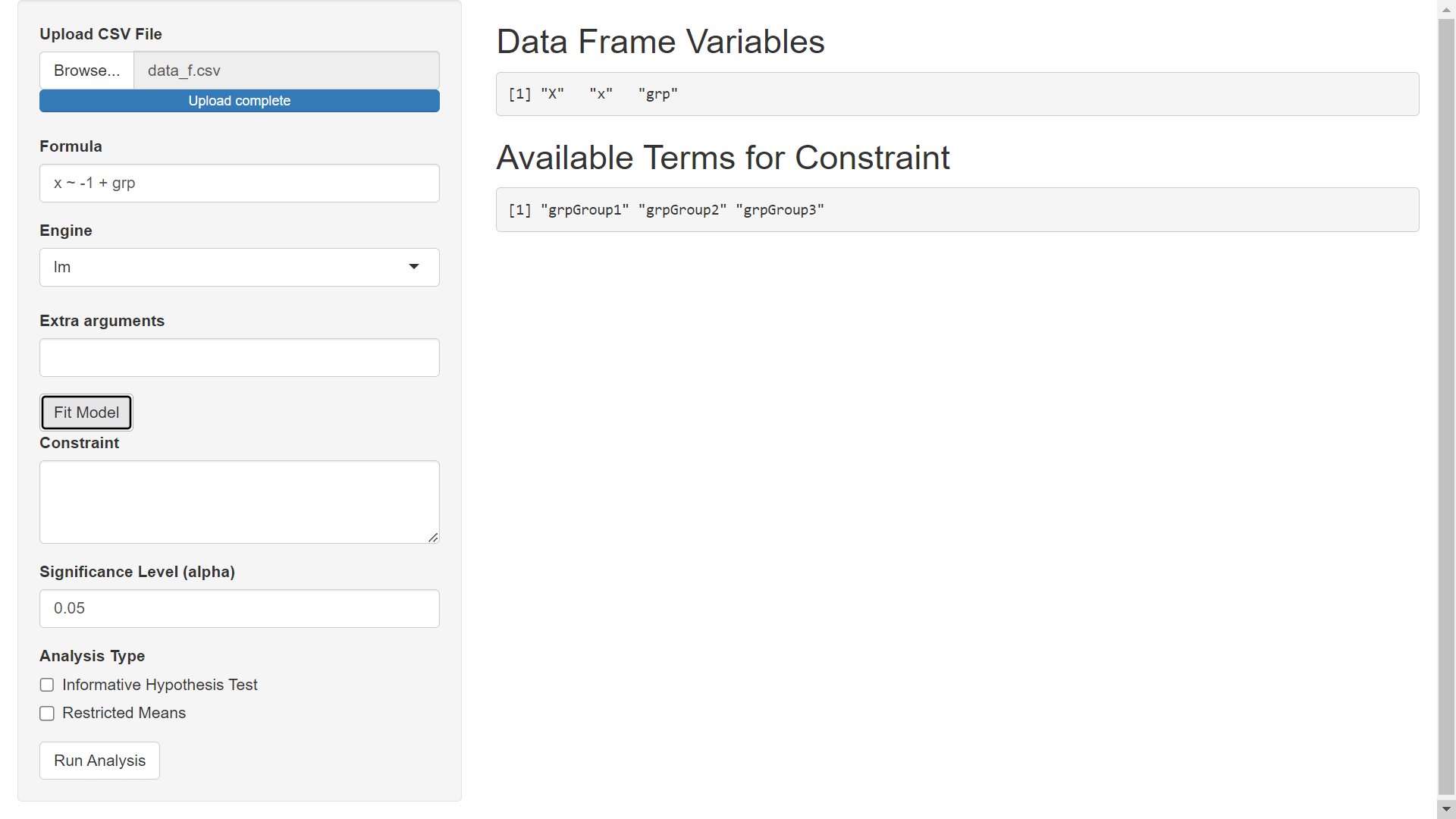This screenshot has height=819, width=1456.
Task: Enable Informative Hypothesis Test checkbox
Action: coord(47,686)
